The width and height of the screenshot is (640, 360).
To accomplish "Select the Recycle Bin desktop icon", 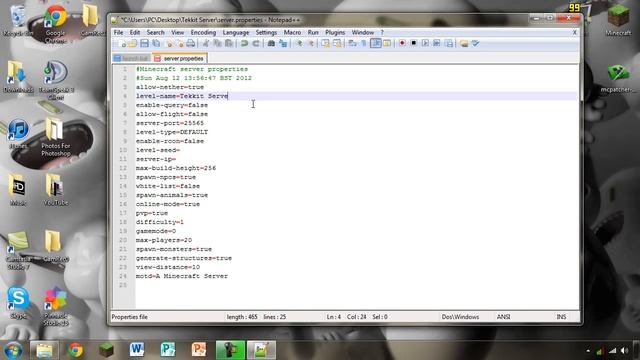I will click(18, 21).
